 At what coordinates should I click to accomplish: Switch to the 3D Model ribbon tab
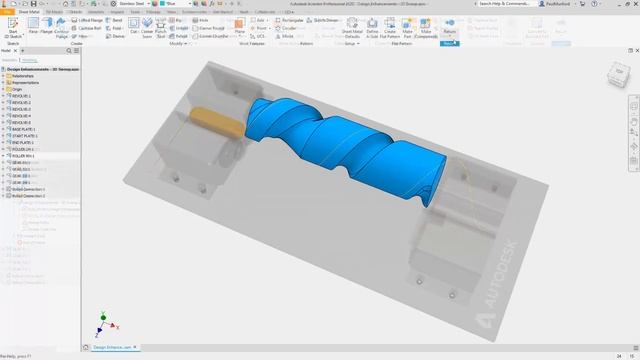coord(54,12)
